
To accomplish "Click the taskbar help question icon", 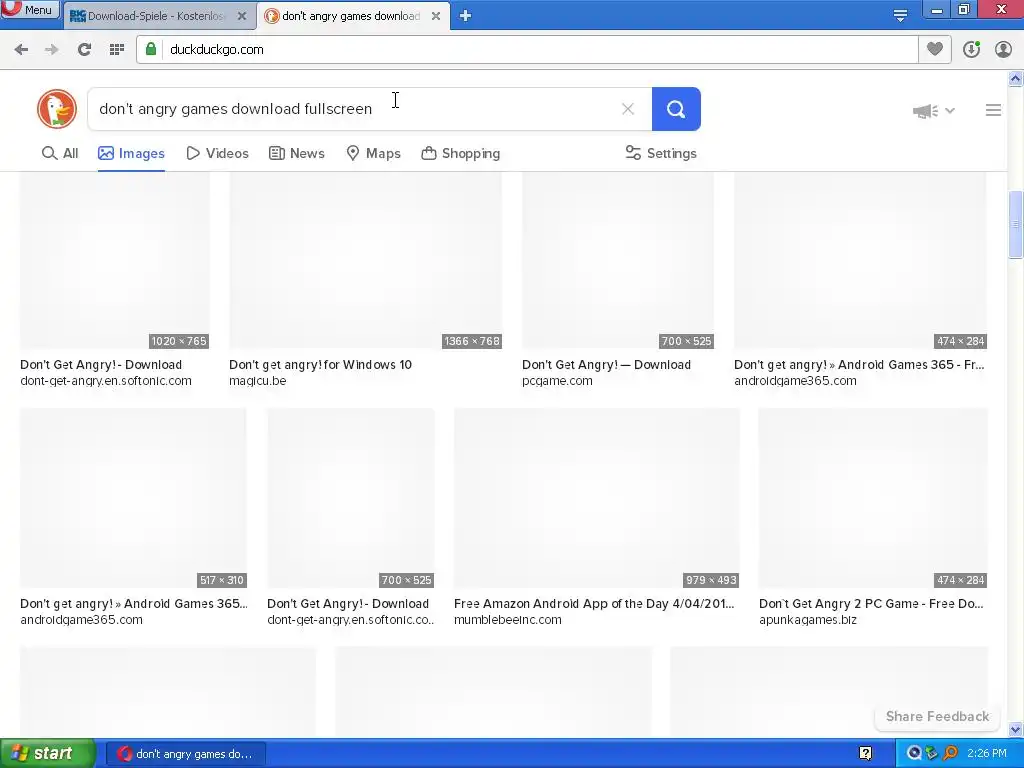I will click(866, 754).
